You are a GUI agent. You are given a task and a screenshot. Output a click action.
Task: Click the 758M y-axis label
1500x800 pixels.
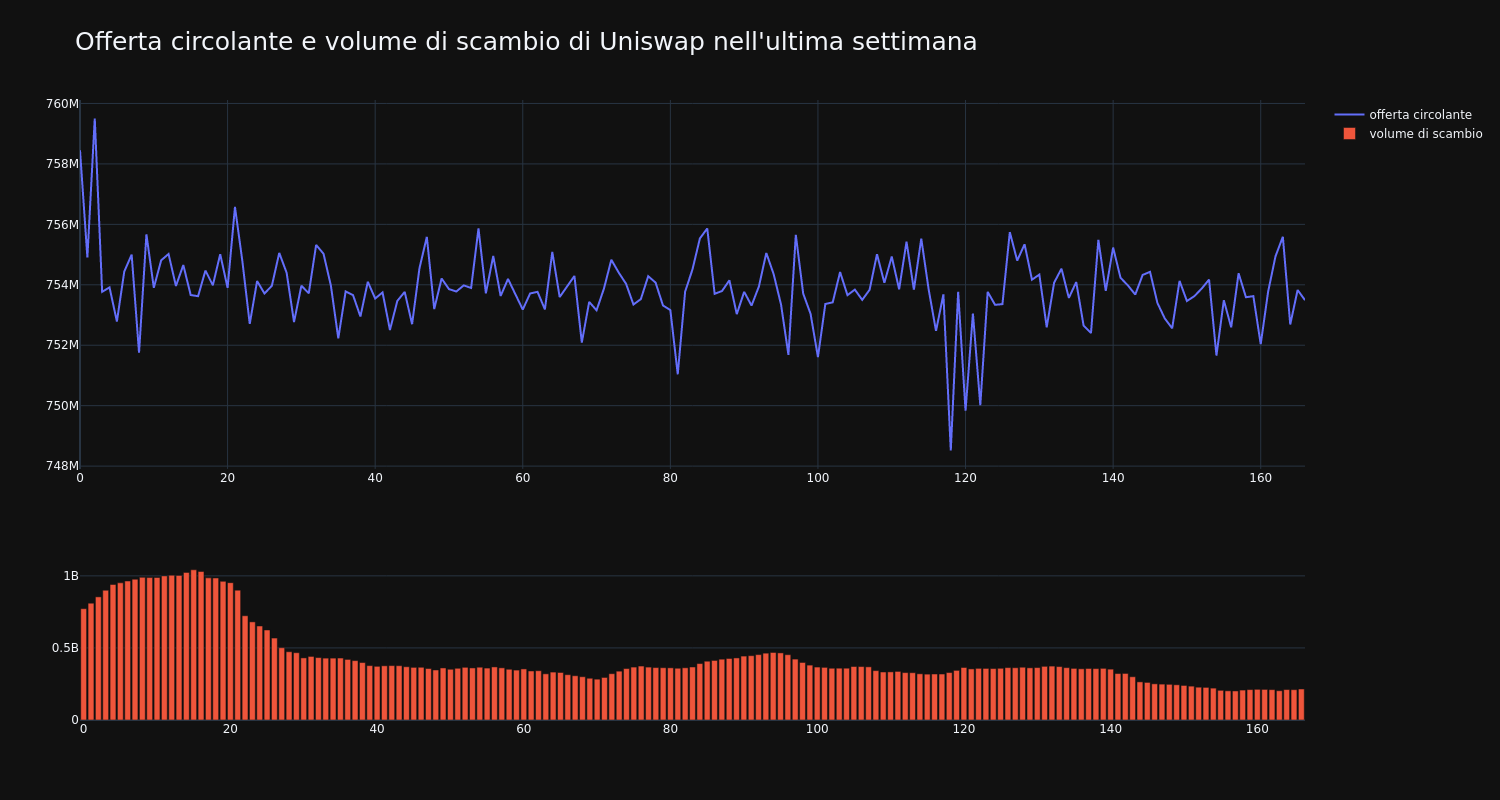[62, 164]
